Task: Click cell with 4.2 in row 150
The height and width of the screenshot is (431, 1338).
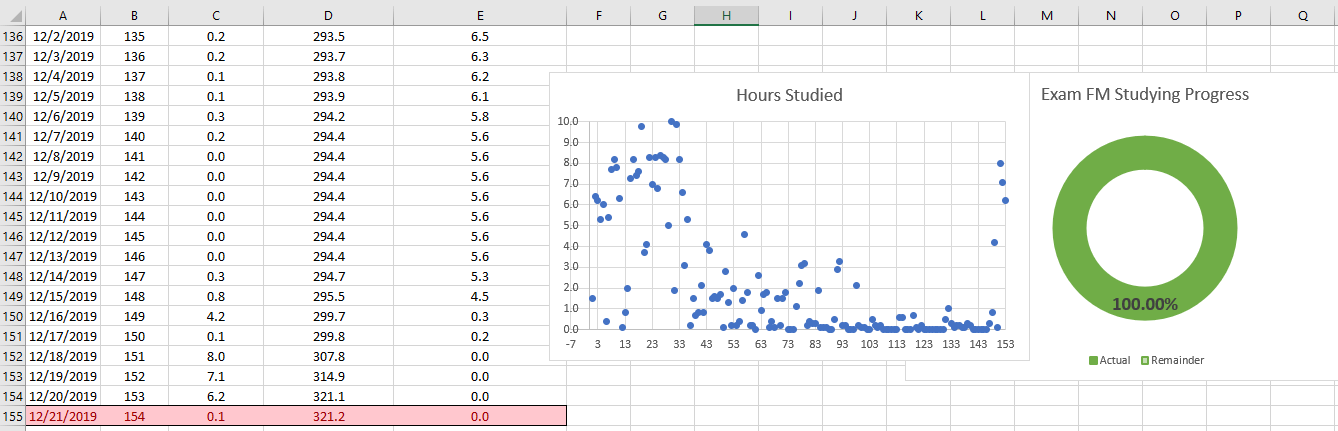Action: click(215, 316)
